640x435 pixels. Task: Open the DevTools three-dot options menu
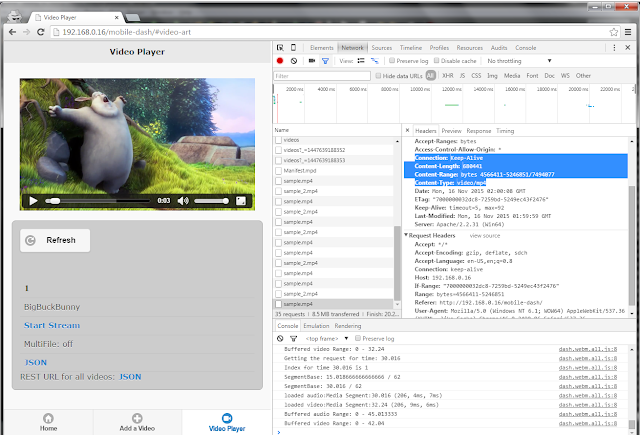[614, 48]
